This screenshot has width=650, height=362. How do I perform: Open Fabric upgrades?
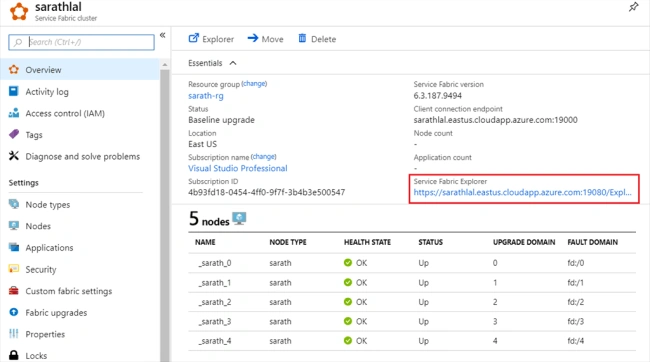coord(56,313)
